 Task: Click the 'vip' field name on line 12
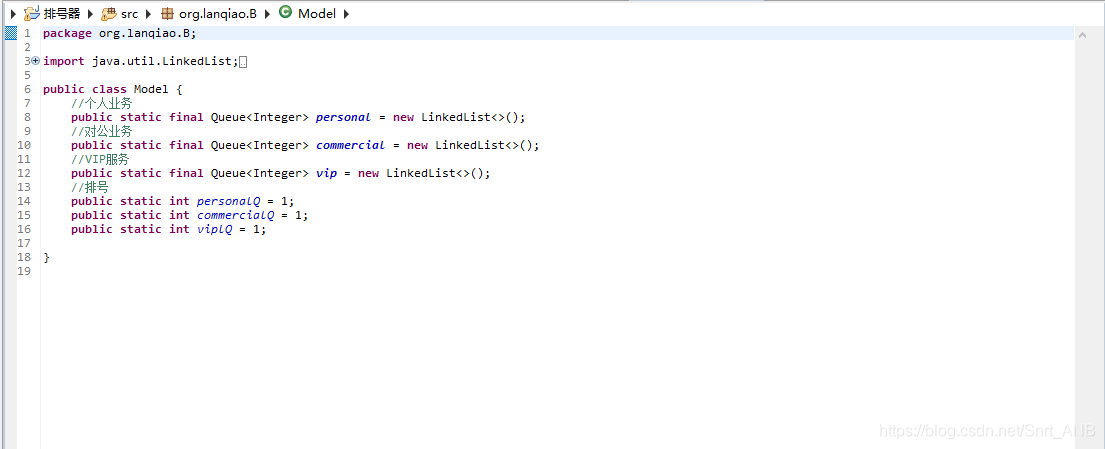(326, 173)
